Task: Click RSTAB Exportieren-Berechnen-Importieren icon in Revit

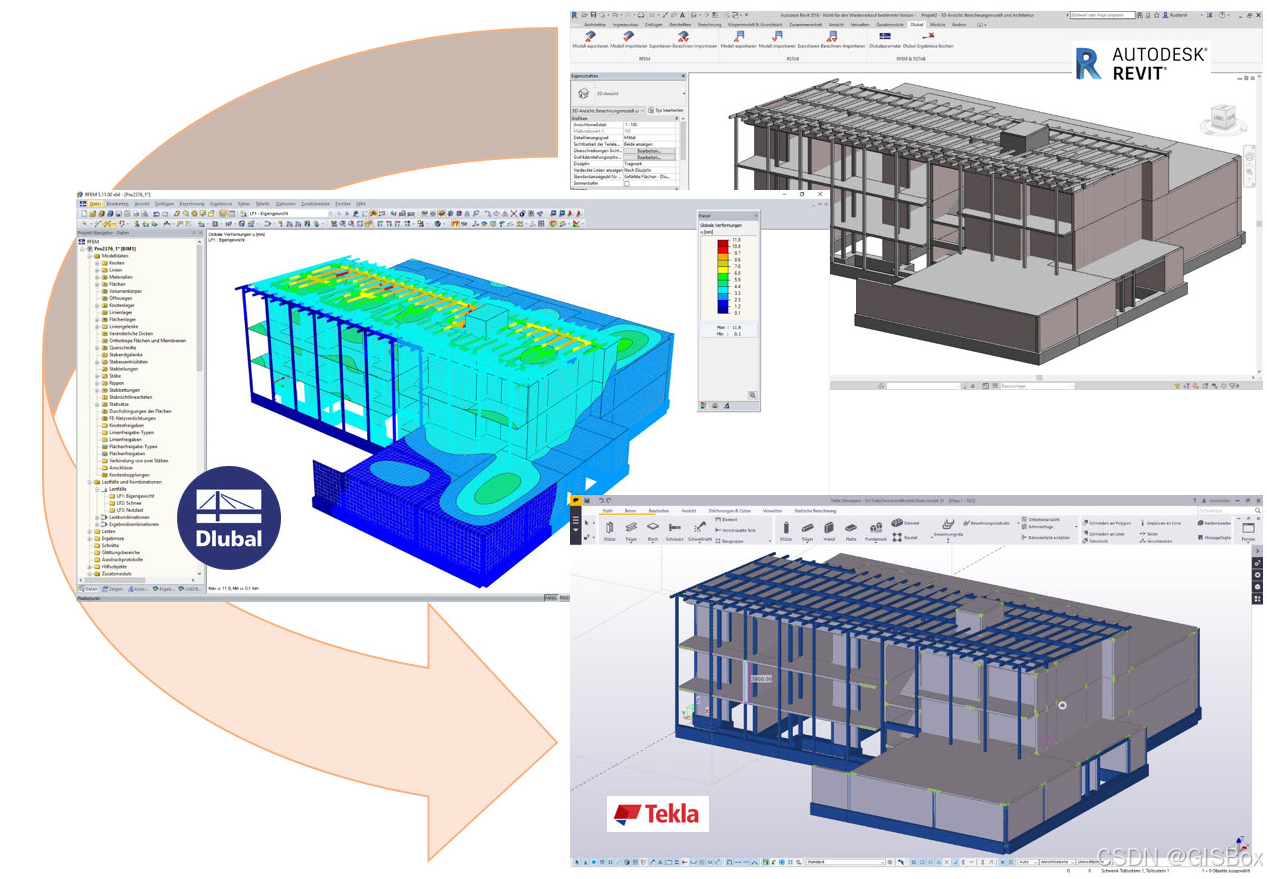Action: [x=830, y=35]
